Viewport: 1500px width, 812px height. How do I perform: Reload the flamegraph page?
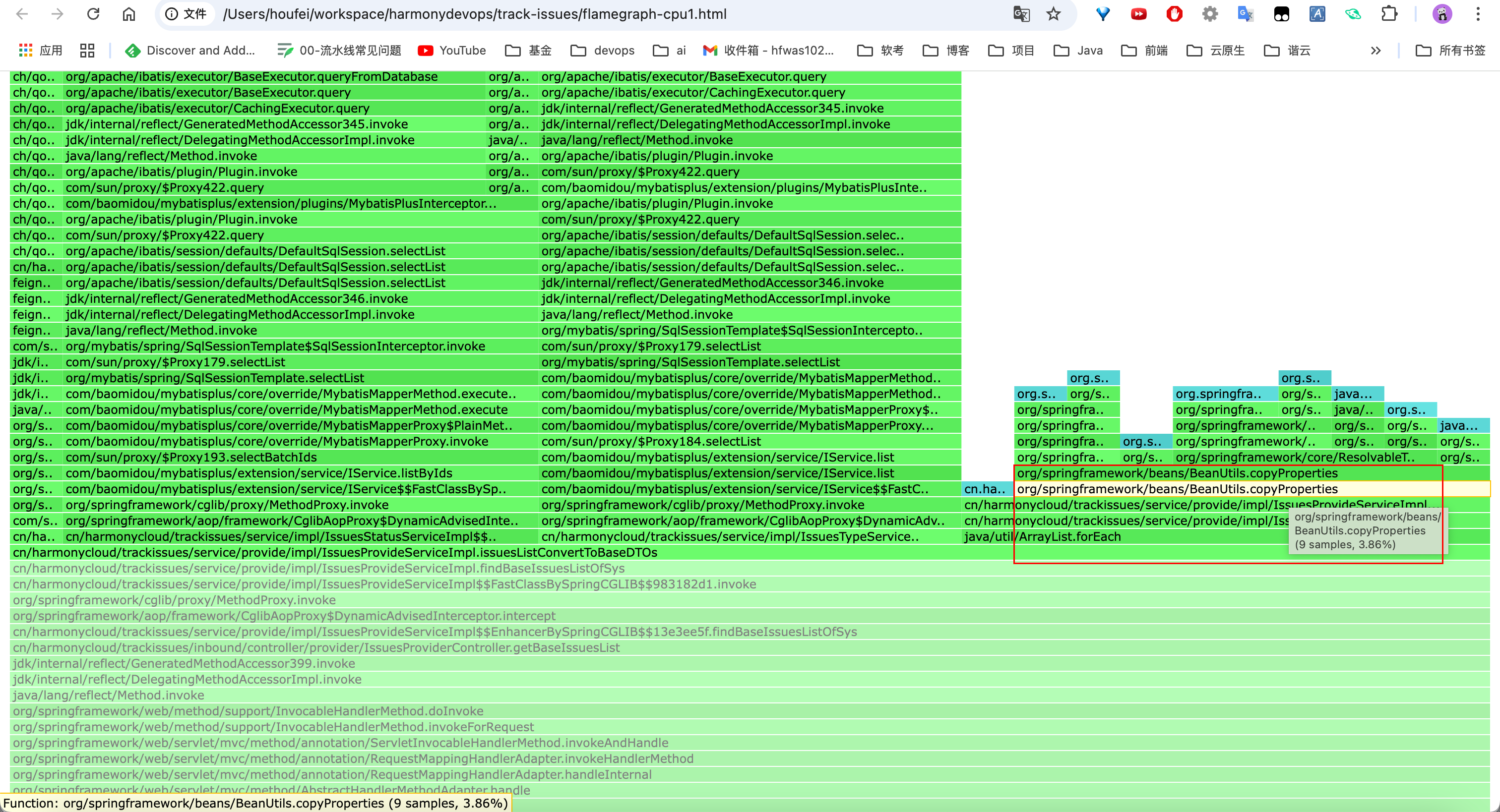point(93,14)
